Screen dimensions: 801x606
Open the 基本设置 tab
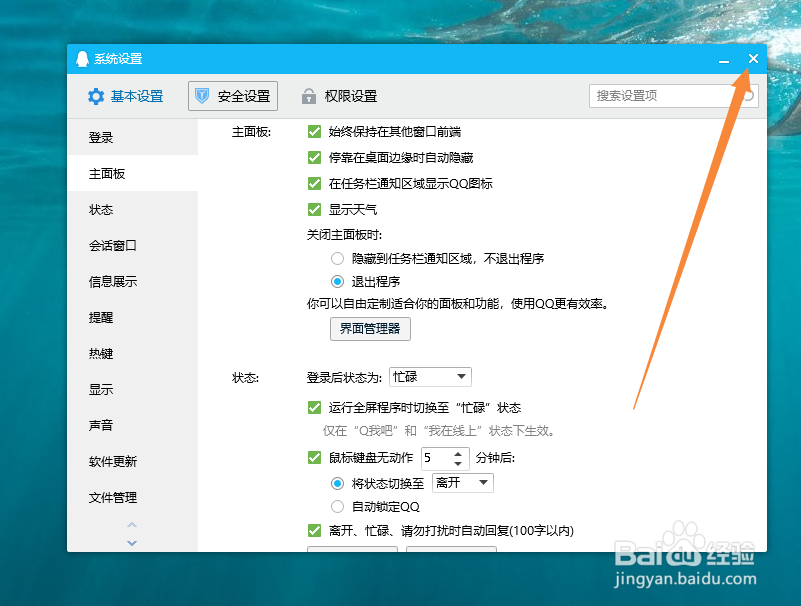[x=126, y=96]
